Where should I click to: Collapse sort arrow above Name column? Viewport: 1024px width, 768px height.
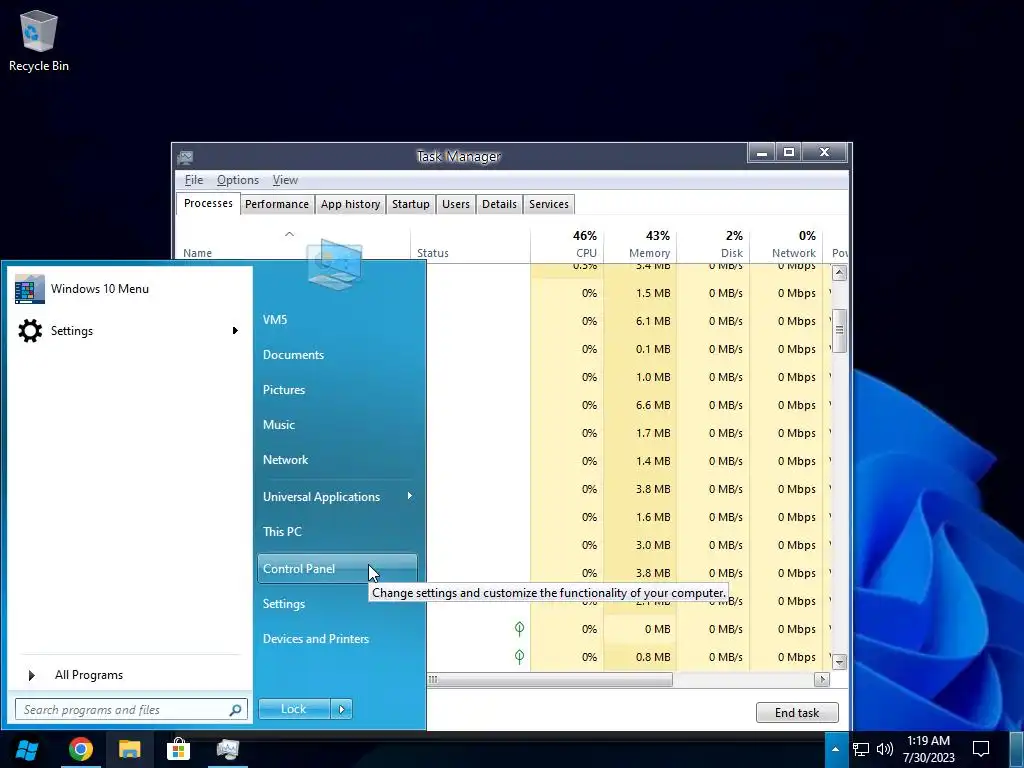point(289,234)
